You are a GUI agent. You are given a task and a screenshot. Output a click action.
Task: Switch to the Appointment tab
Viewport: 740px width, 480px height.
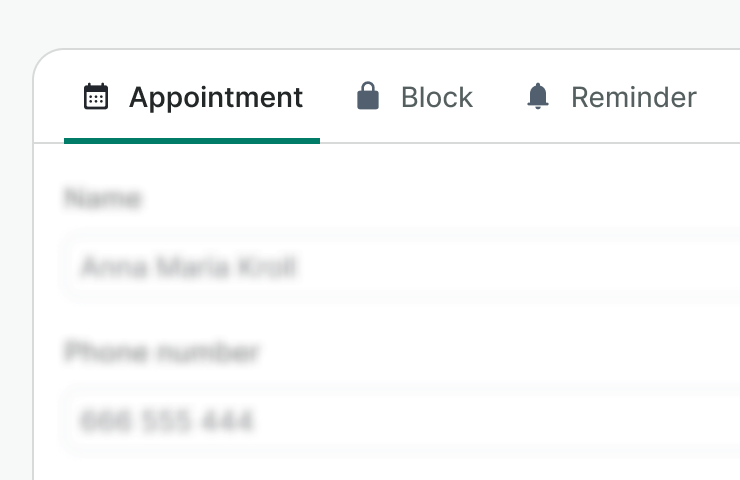tap(192, 98)
